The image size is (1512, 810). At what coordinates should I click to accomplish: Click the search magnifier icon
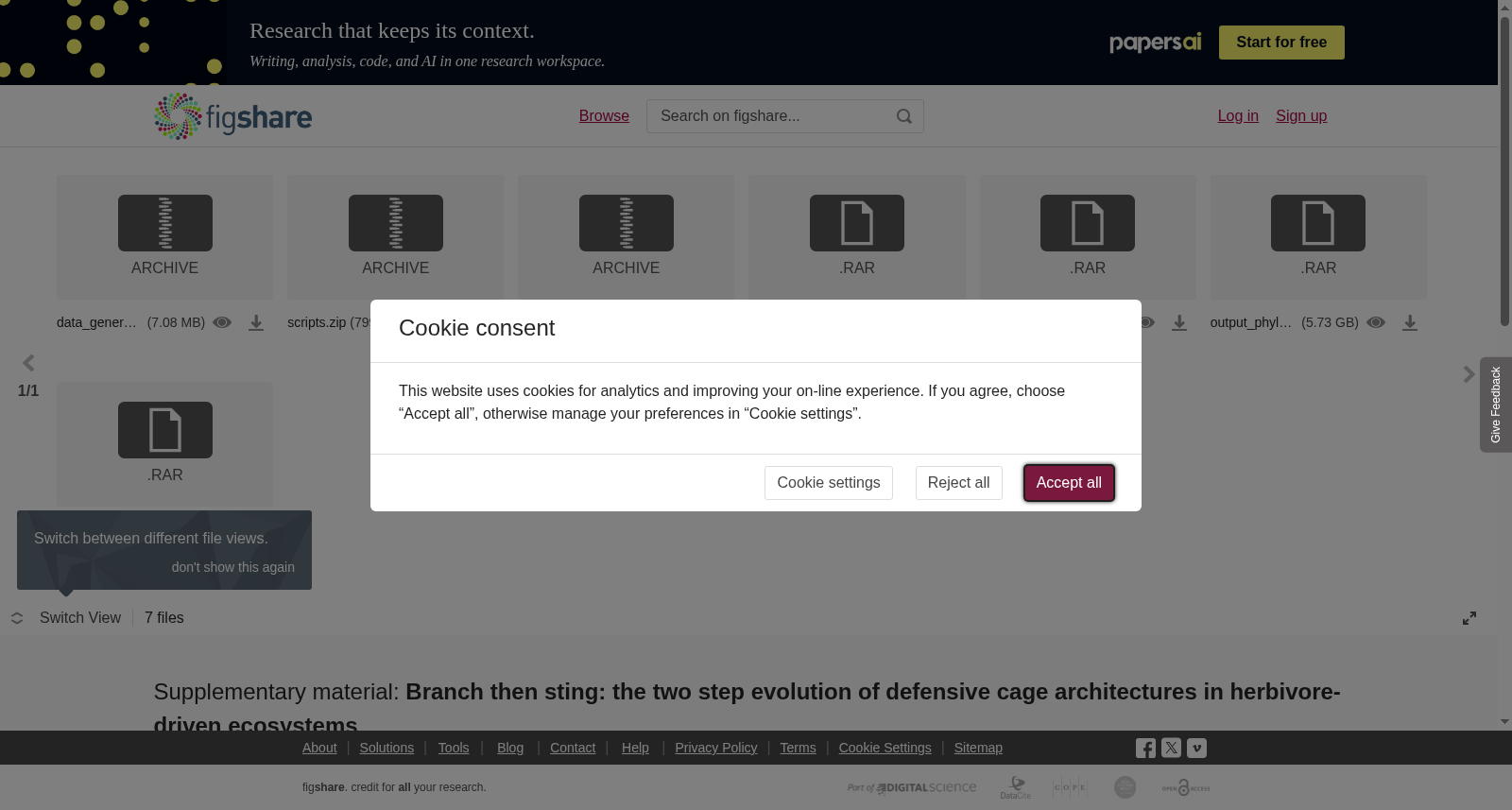click(904, 116)
